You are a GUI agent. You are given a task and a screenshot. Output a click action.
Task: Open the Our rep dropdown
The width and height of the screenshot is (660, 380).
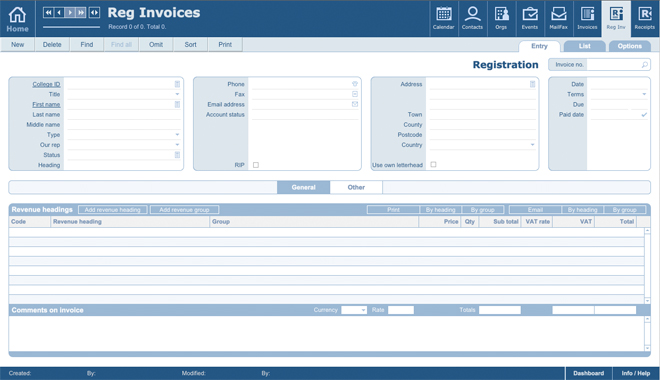(177, 145)
